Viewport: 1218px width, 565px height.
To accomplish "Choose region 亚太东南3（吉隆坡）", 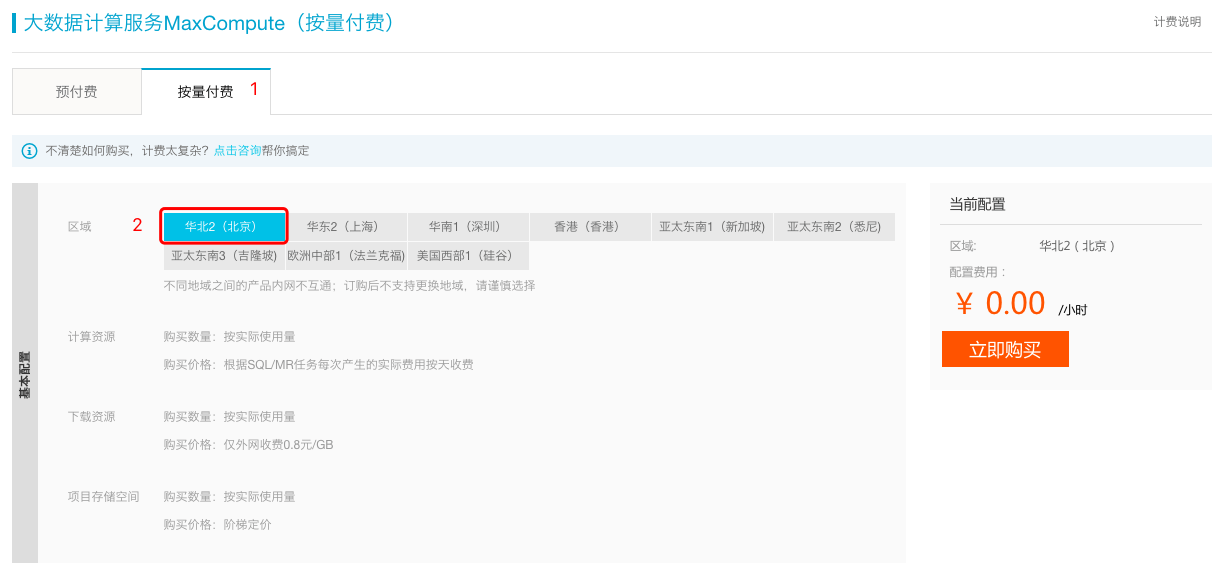I will click(224, 256).
